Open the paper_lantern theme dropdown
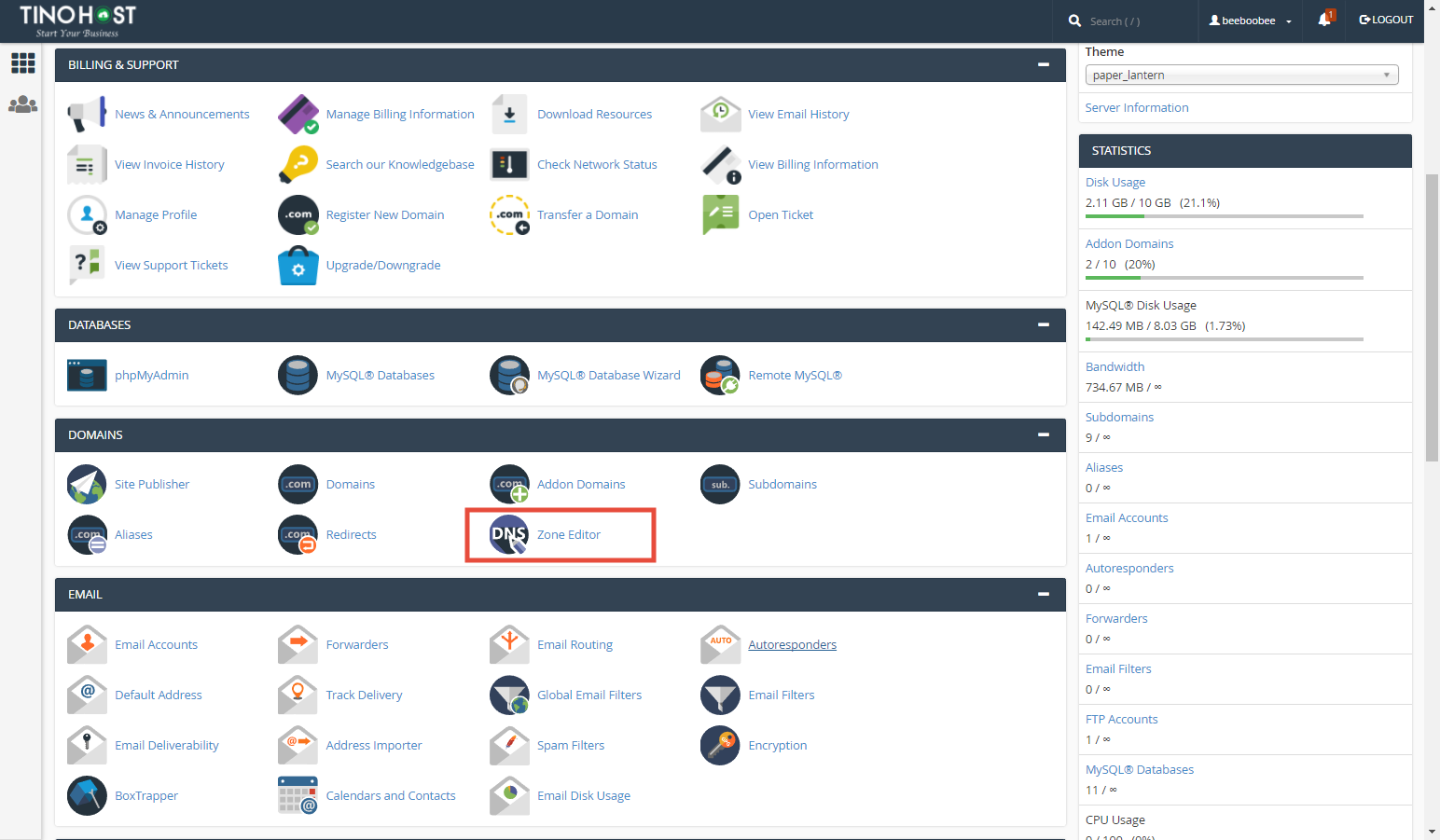Viewport: 1440px width, 840px height. [1241, 76]
